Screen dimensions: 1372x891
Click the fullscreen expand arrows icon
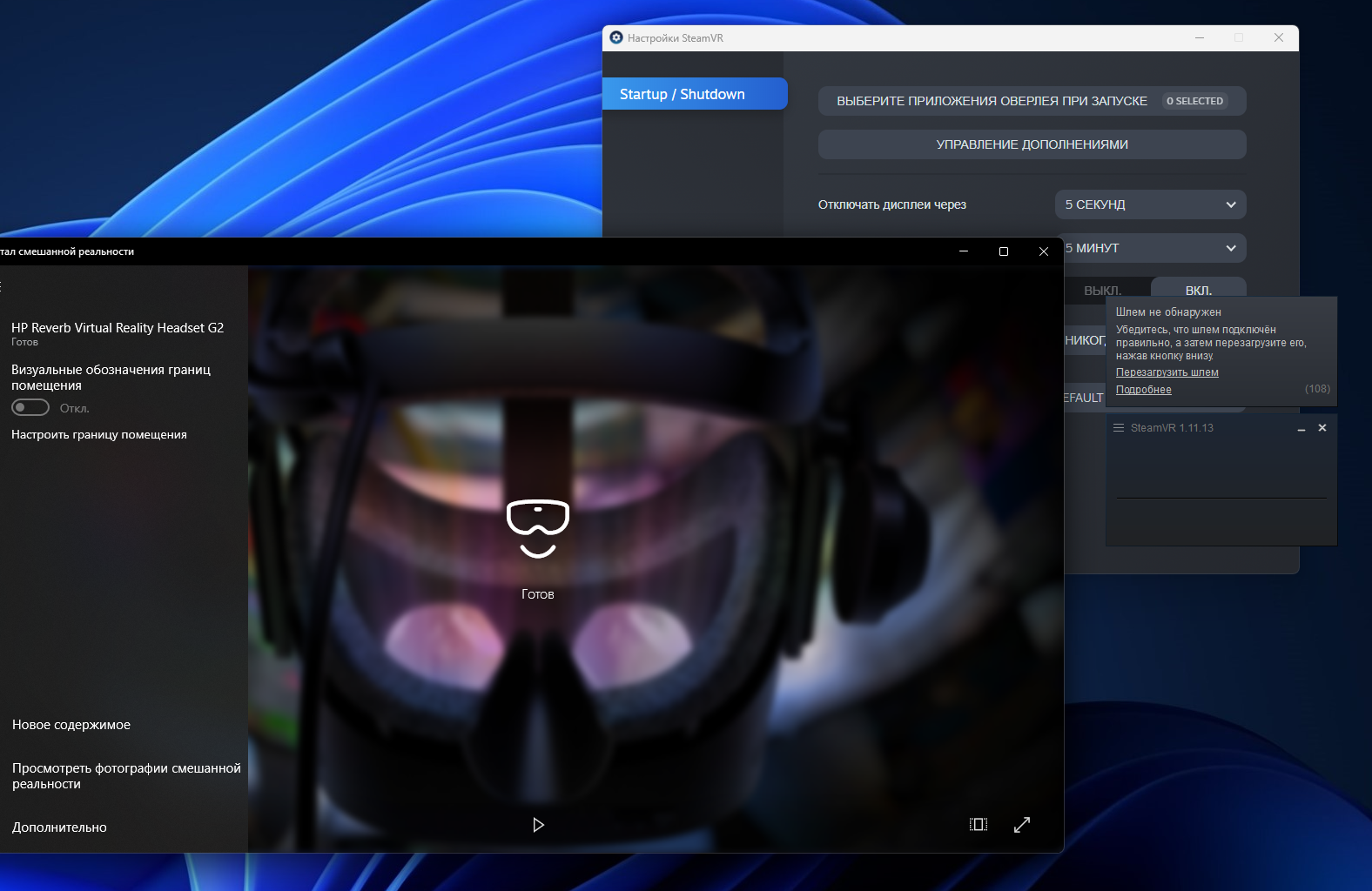(x=1022, y=825)
